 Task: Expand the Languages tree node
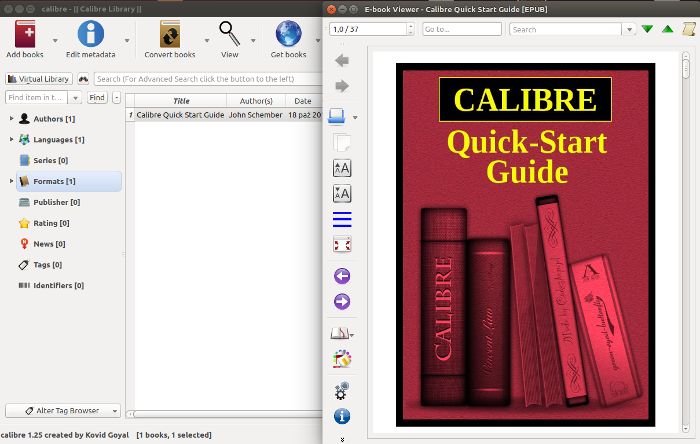(11, 139)
